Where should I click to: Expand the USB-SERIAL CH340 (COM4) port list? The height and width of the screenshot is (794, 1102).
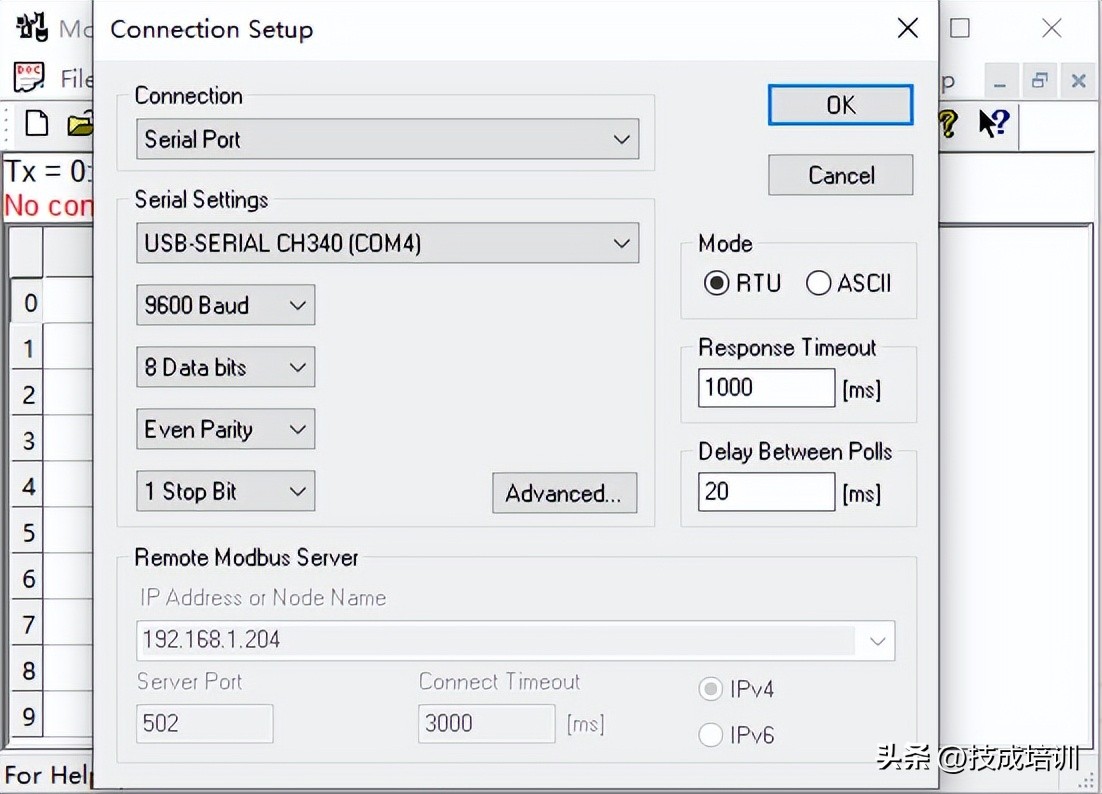387,243
